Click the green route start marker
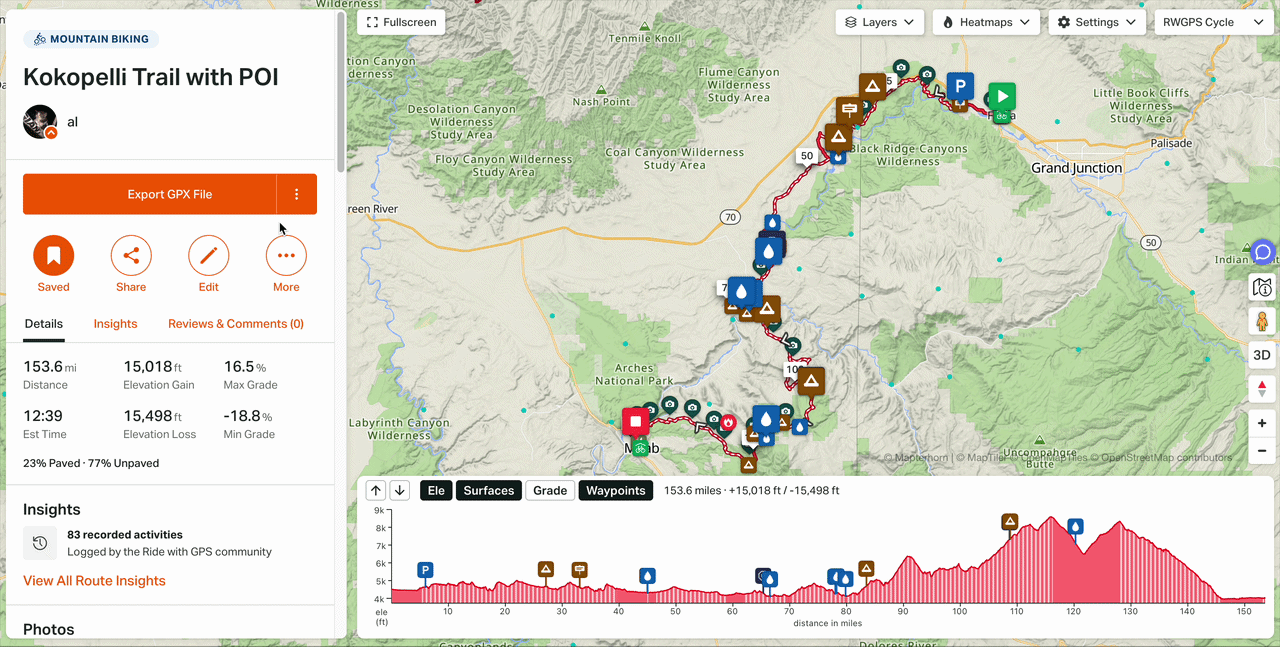Viewport: 1280px width, 647px height. [1002, 96]
